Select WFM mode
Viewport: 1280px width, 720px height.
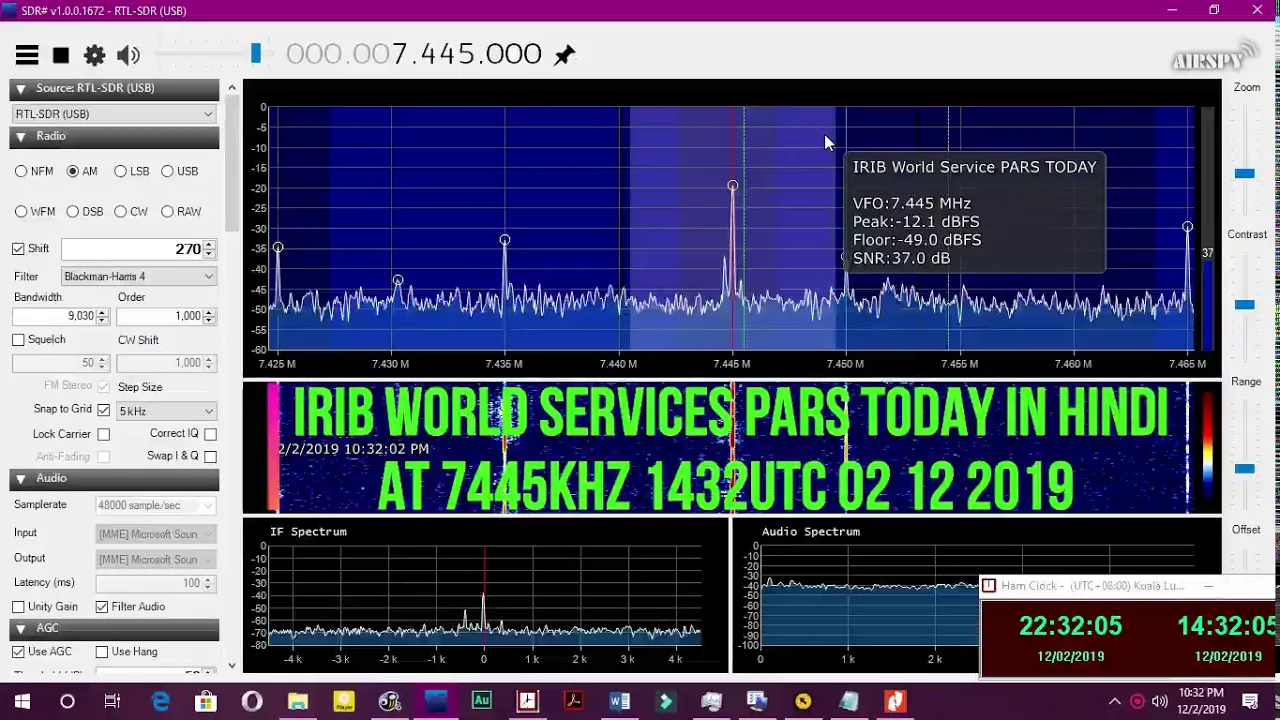[x=21, y=211]
